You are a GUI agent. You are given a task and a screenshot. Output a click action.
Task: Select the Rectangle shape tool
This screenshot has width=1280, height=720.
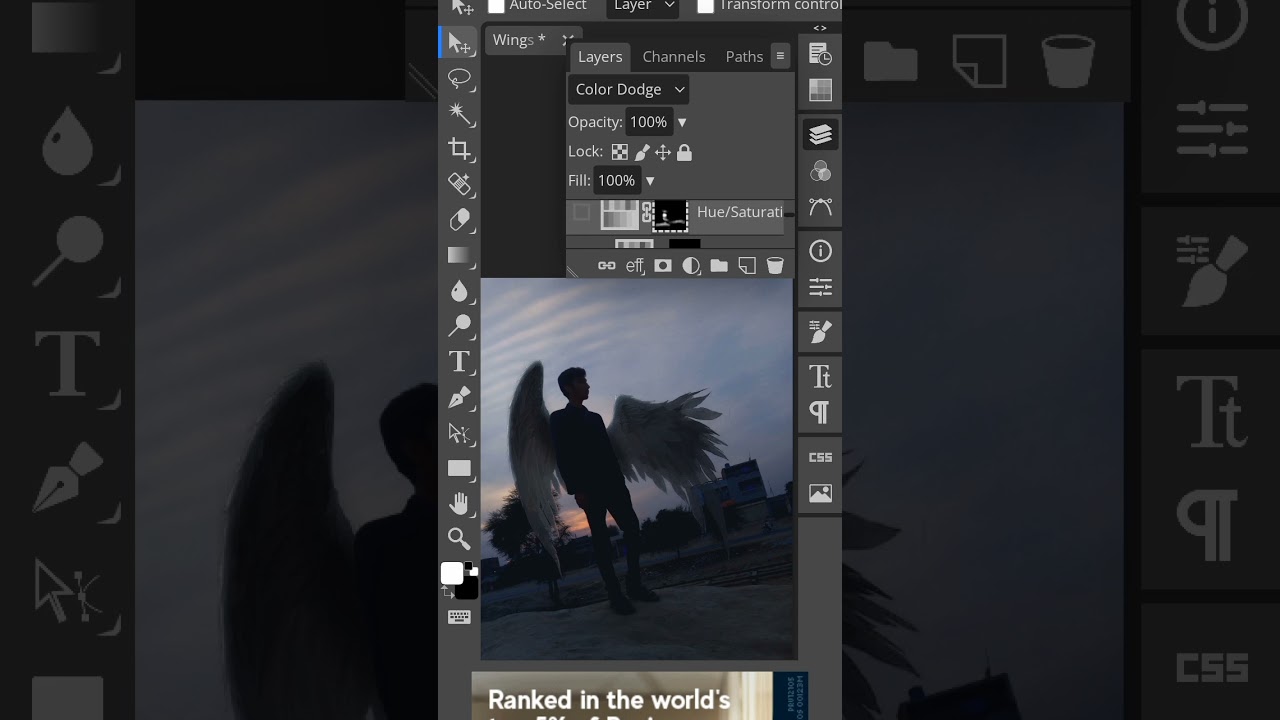point(460,468)
